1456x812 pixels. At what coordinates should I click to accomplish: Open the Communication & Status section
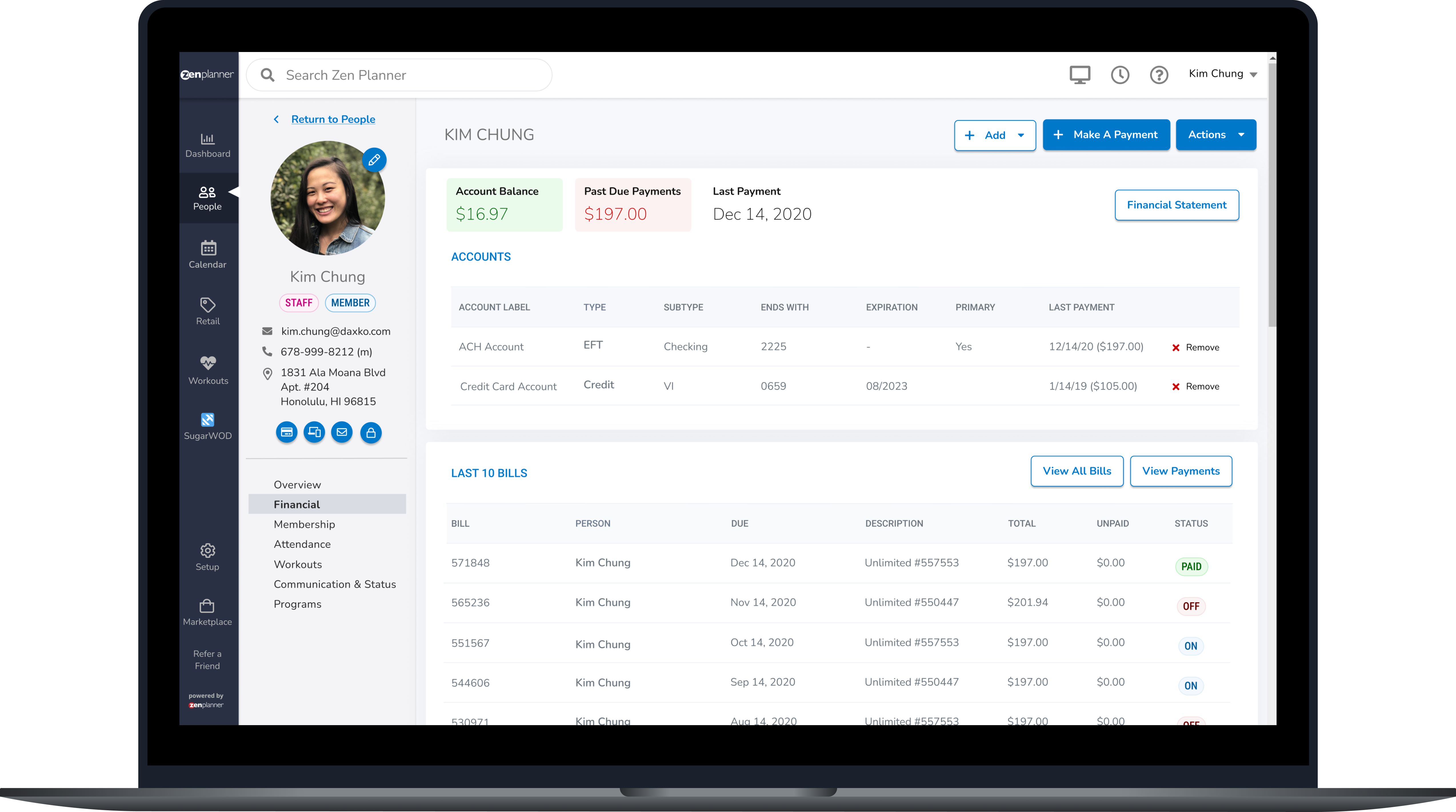(x=335, y=584)
